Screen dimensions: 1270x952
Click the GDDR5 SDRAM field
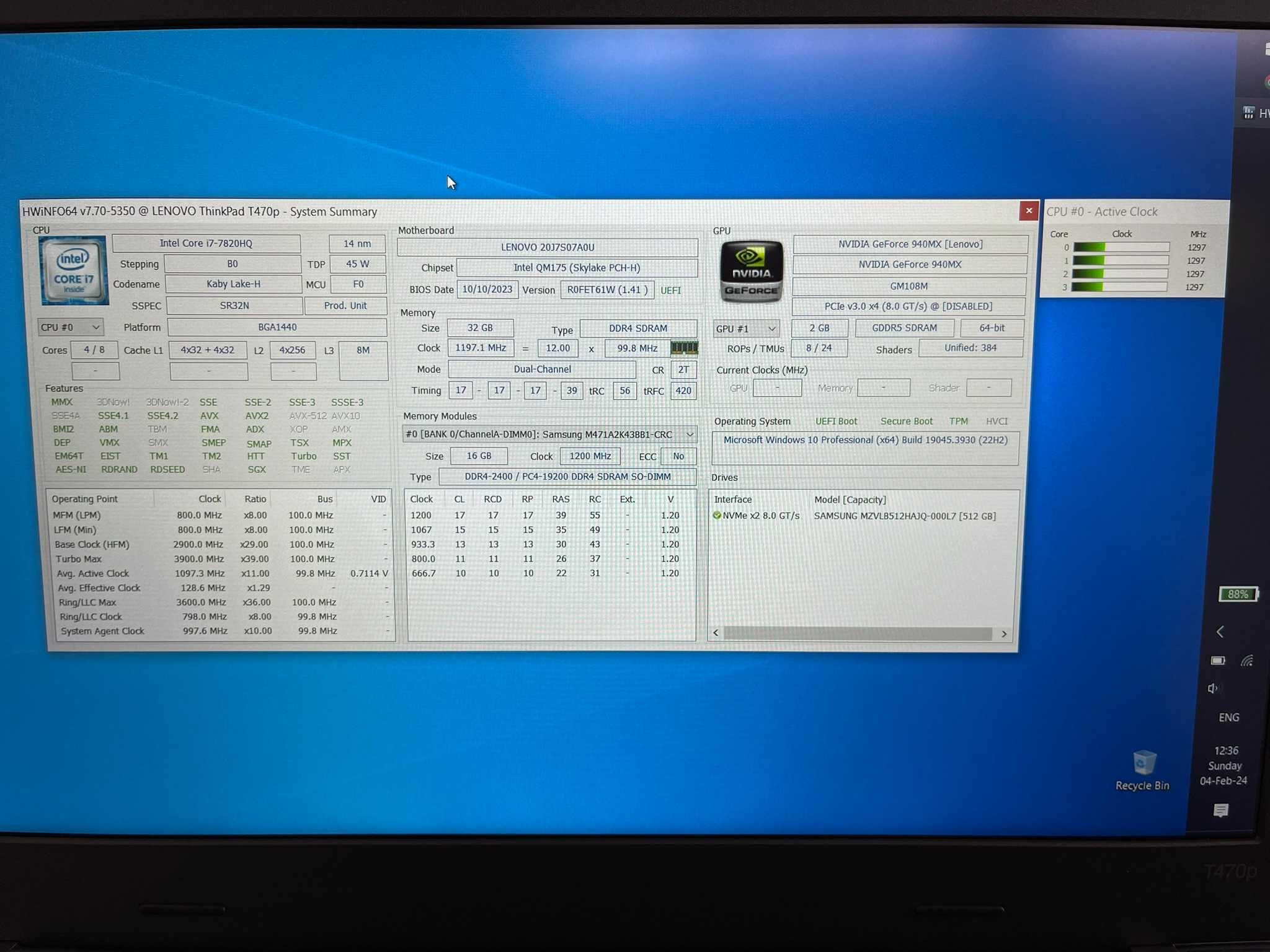pos(904,328)
